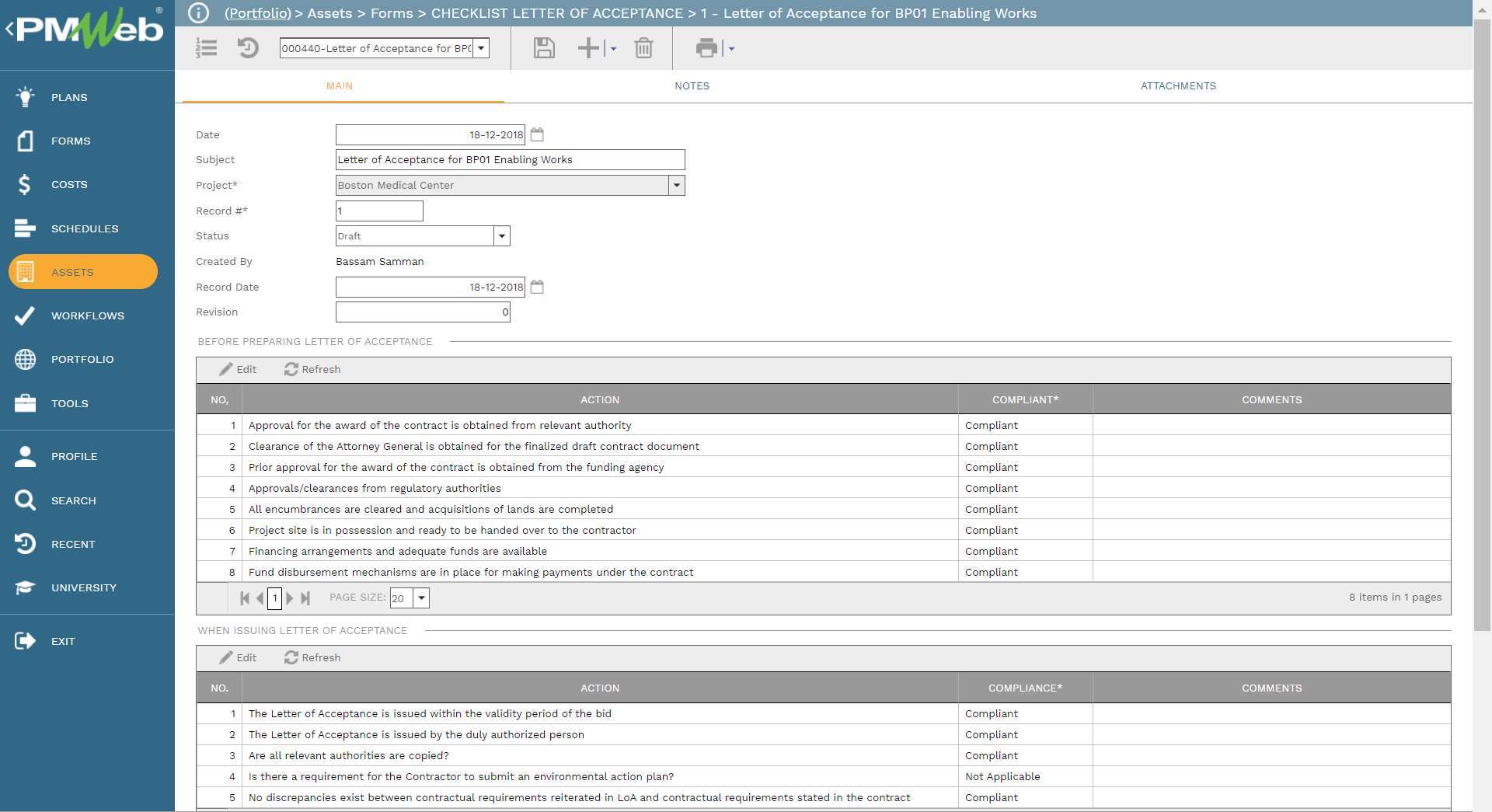The height and width of the screenshot is (812, 1492).
Task: Open the Page Size dropdown
Action: (421, 598)
